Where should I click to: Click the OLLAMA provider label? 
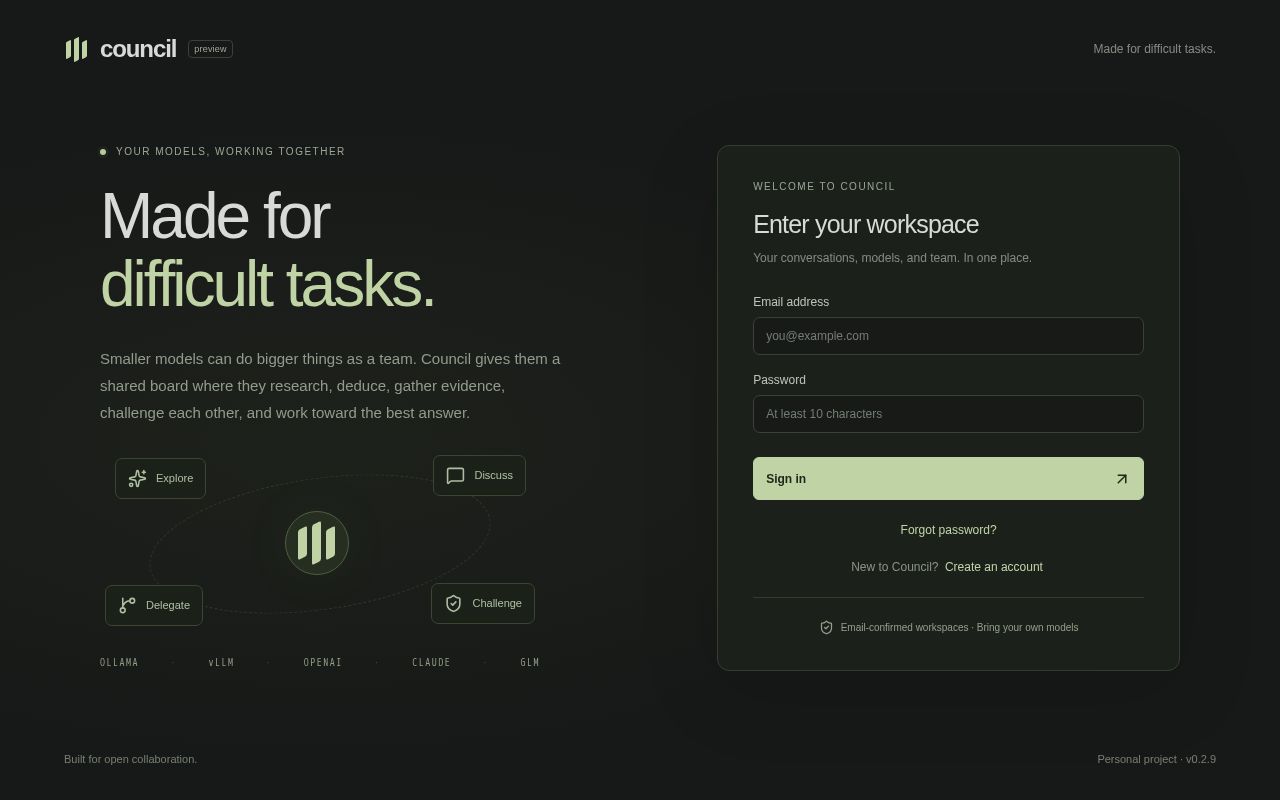119,663
